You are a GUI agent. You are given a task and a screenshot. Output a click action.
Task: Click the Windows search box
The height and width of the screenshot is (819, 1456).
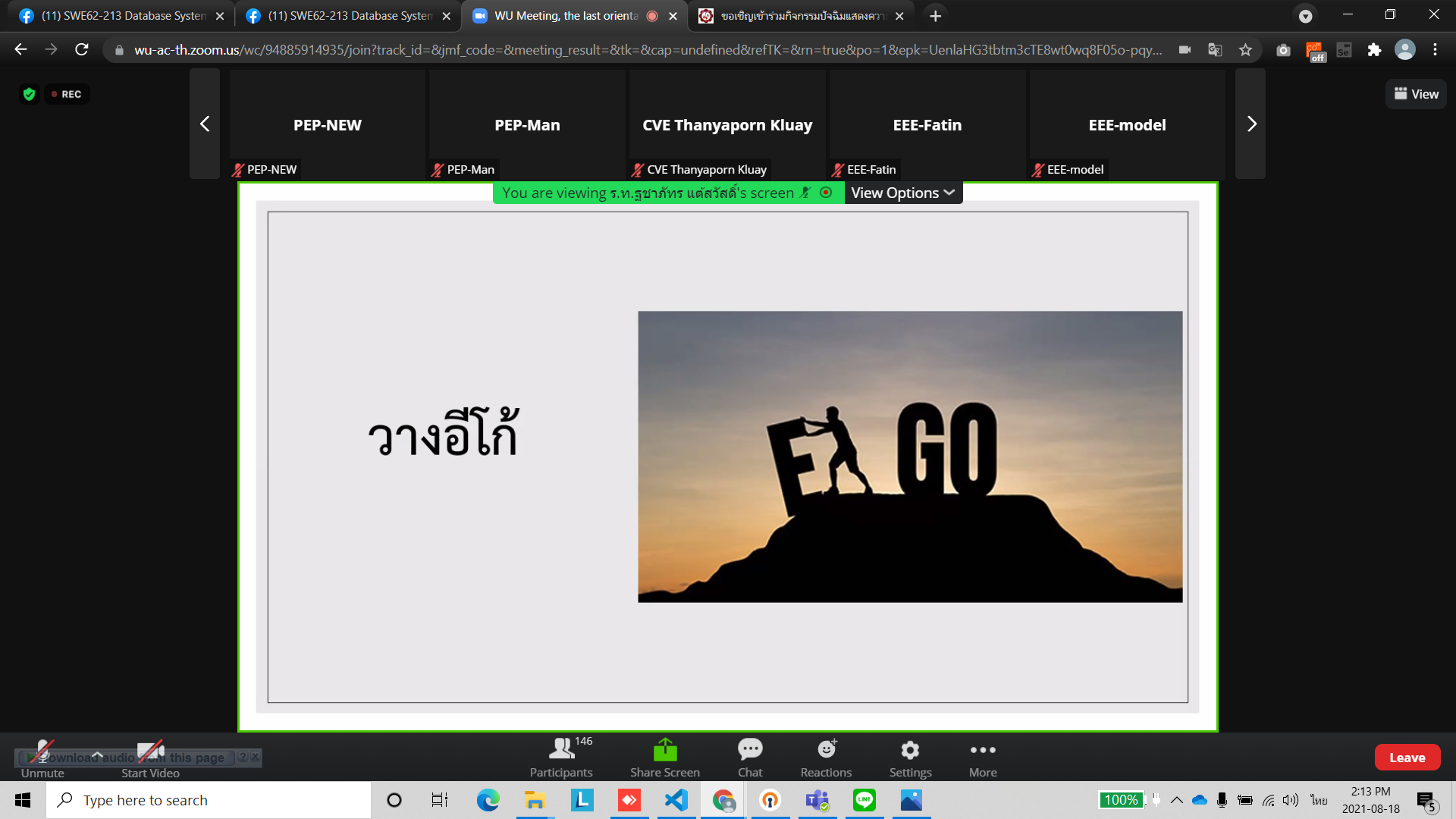click(x=209, y=800)
